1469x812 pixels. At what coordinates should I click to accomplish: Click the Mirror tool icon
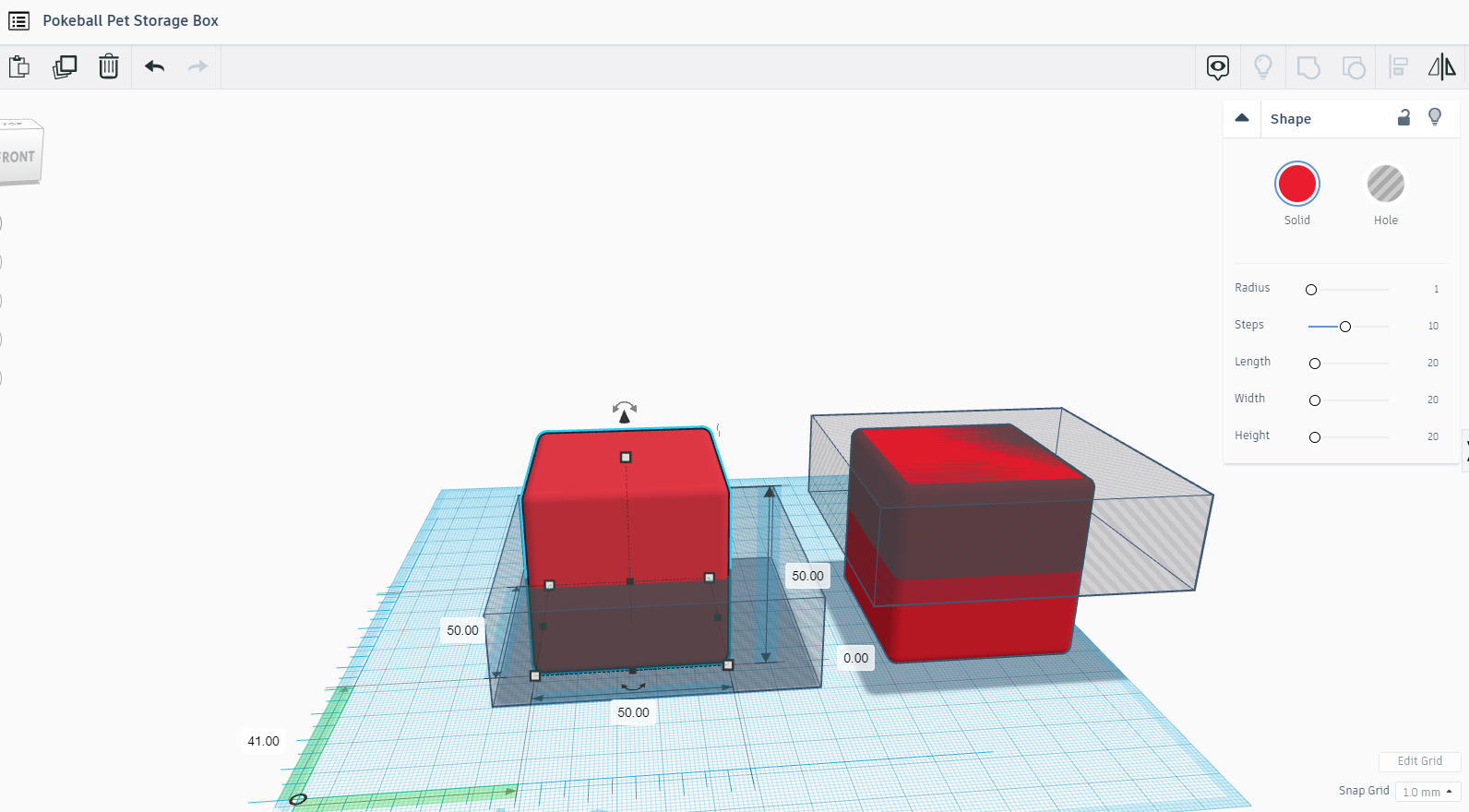click(1442, 66)
